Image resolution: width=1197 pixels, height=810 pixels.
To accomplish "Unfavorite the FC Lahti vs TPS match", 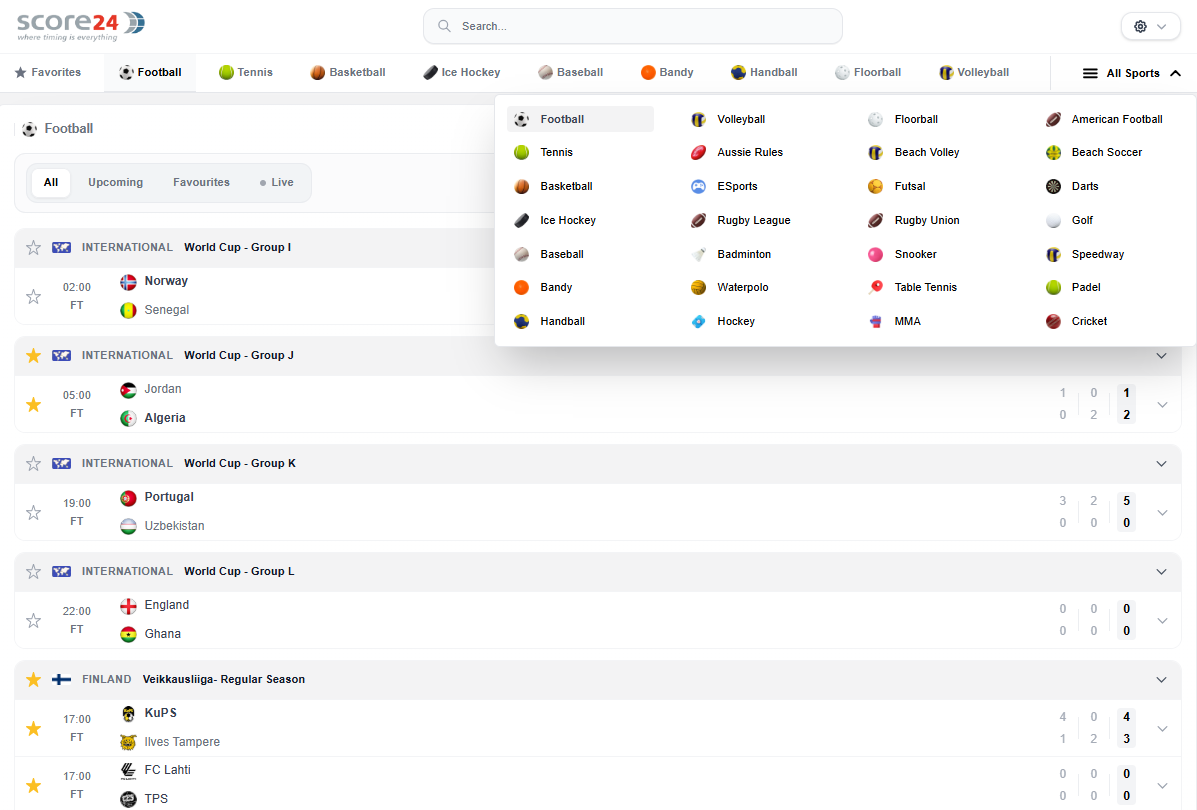I will [x=34, y=785].
